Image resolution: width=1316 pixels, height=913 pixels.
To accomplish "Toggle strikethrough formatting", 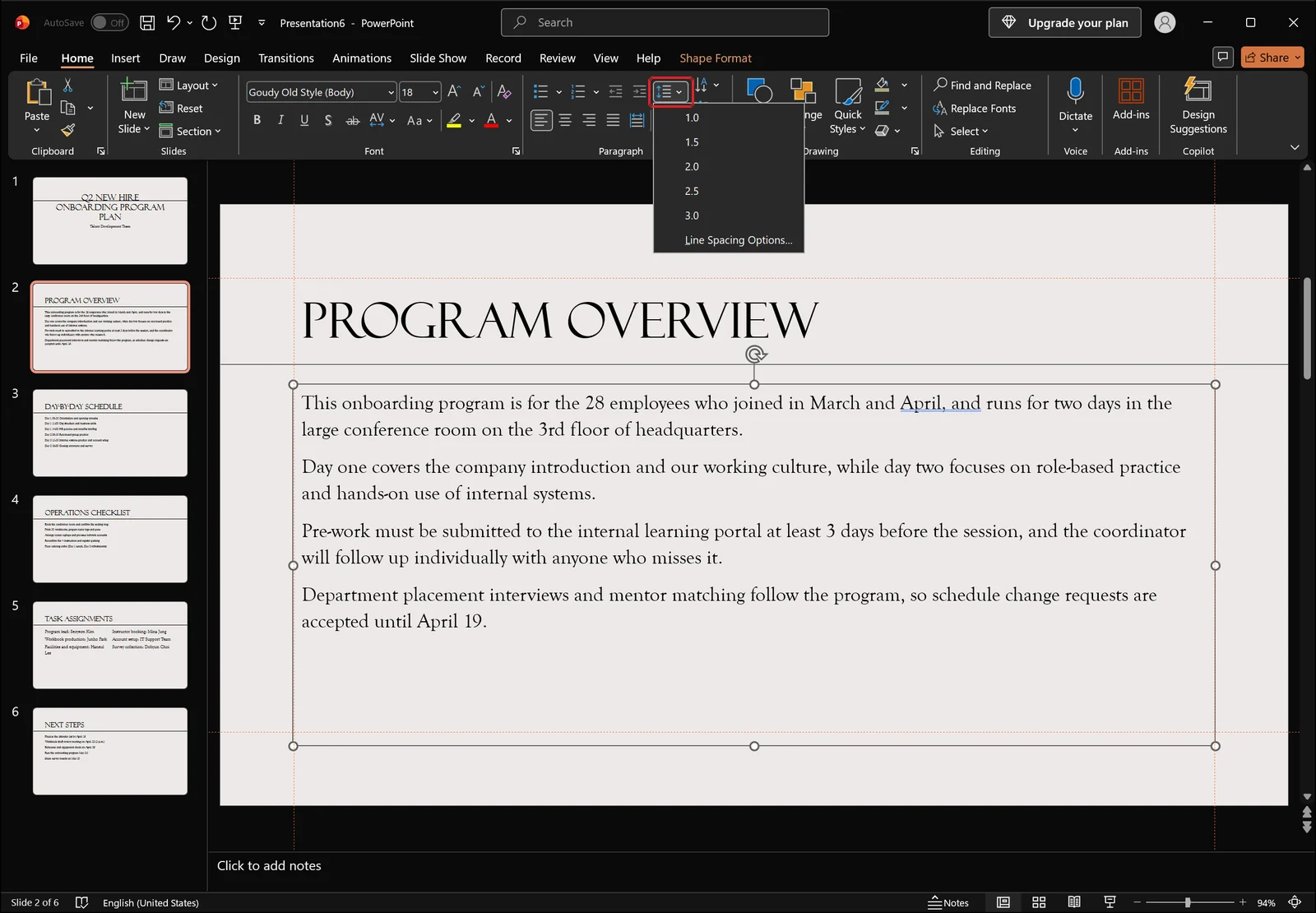I will coord(352,120).
